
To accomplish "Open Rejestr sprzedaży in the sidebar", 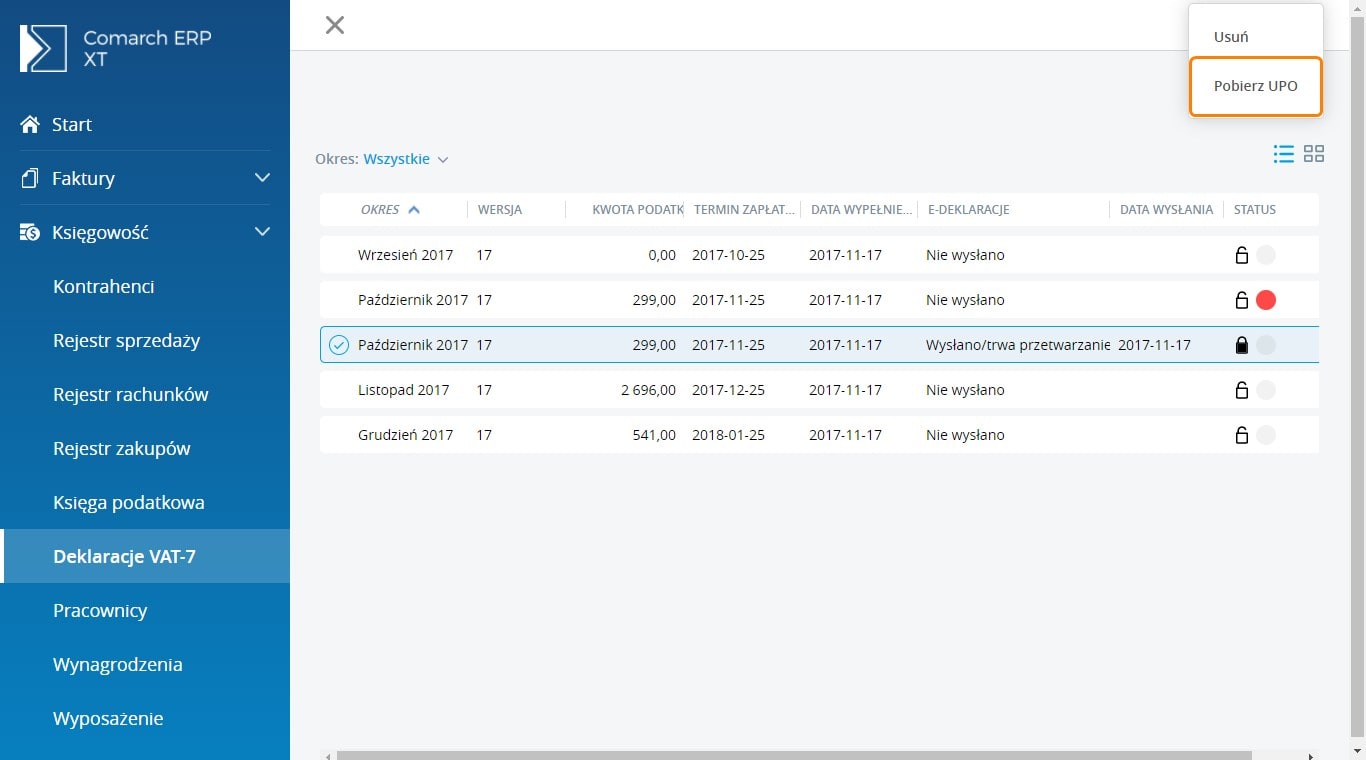I will point(126,340).
